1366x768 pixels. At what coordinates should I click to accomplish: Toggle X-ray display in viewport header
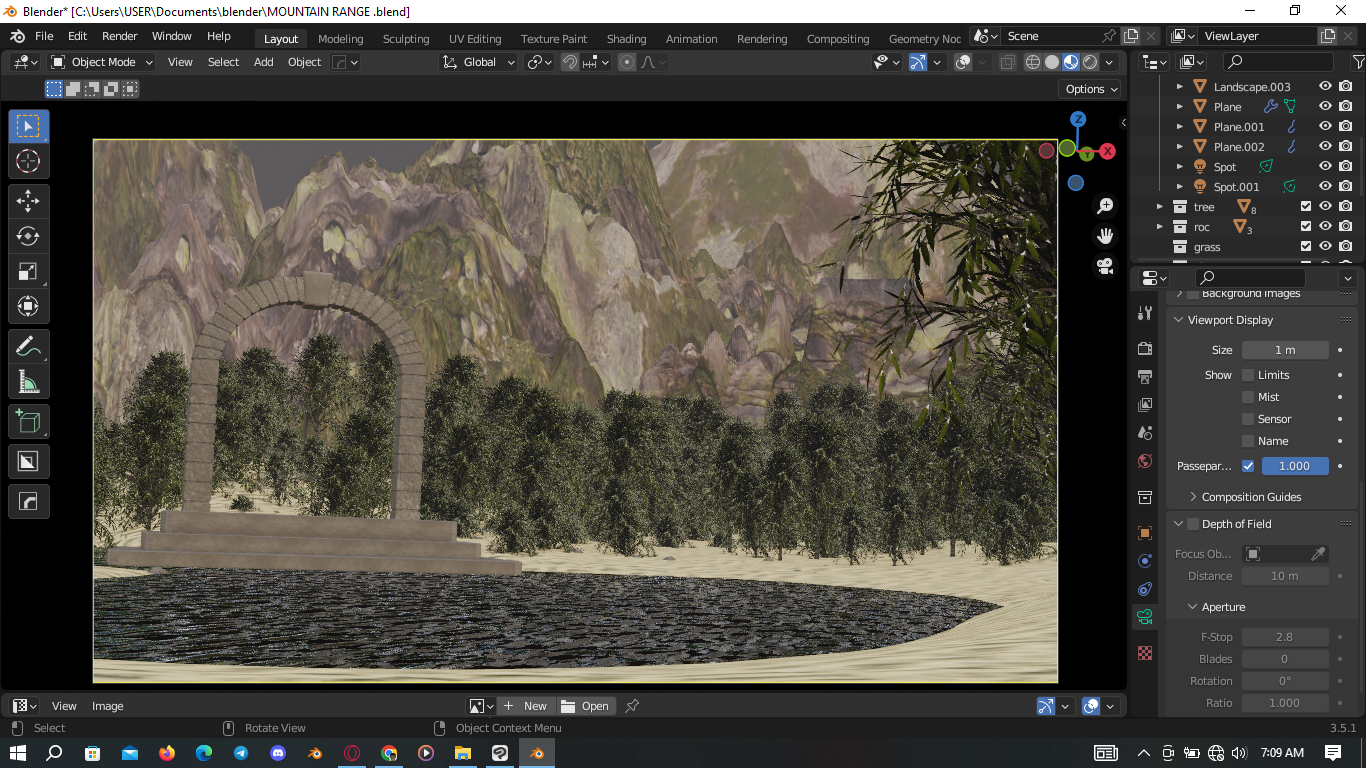point(1007,62)
